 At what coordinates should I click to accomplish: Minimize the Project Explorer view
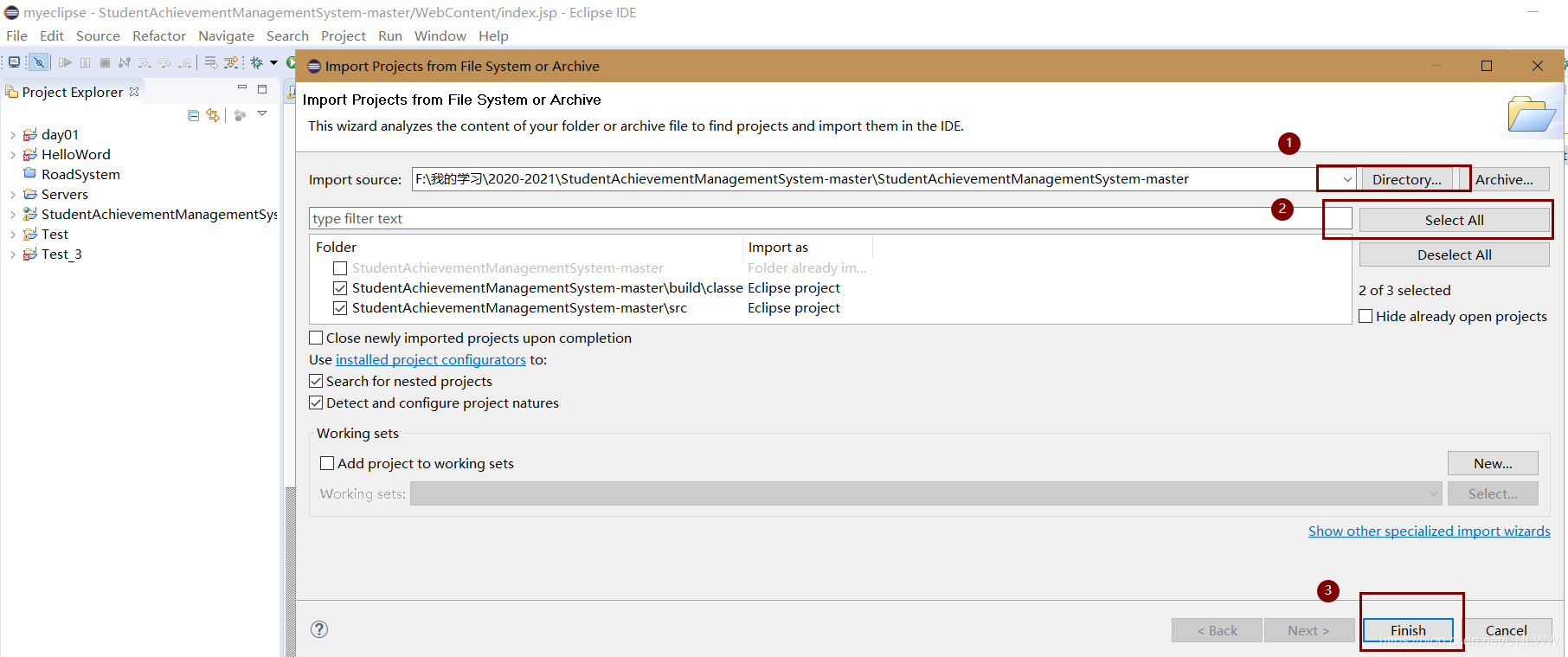242,87
